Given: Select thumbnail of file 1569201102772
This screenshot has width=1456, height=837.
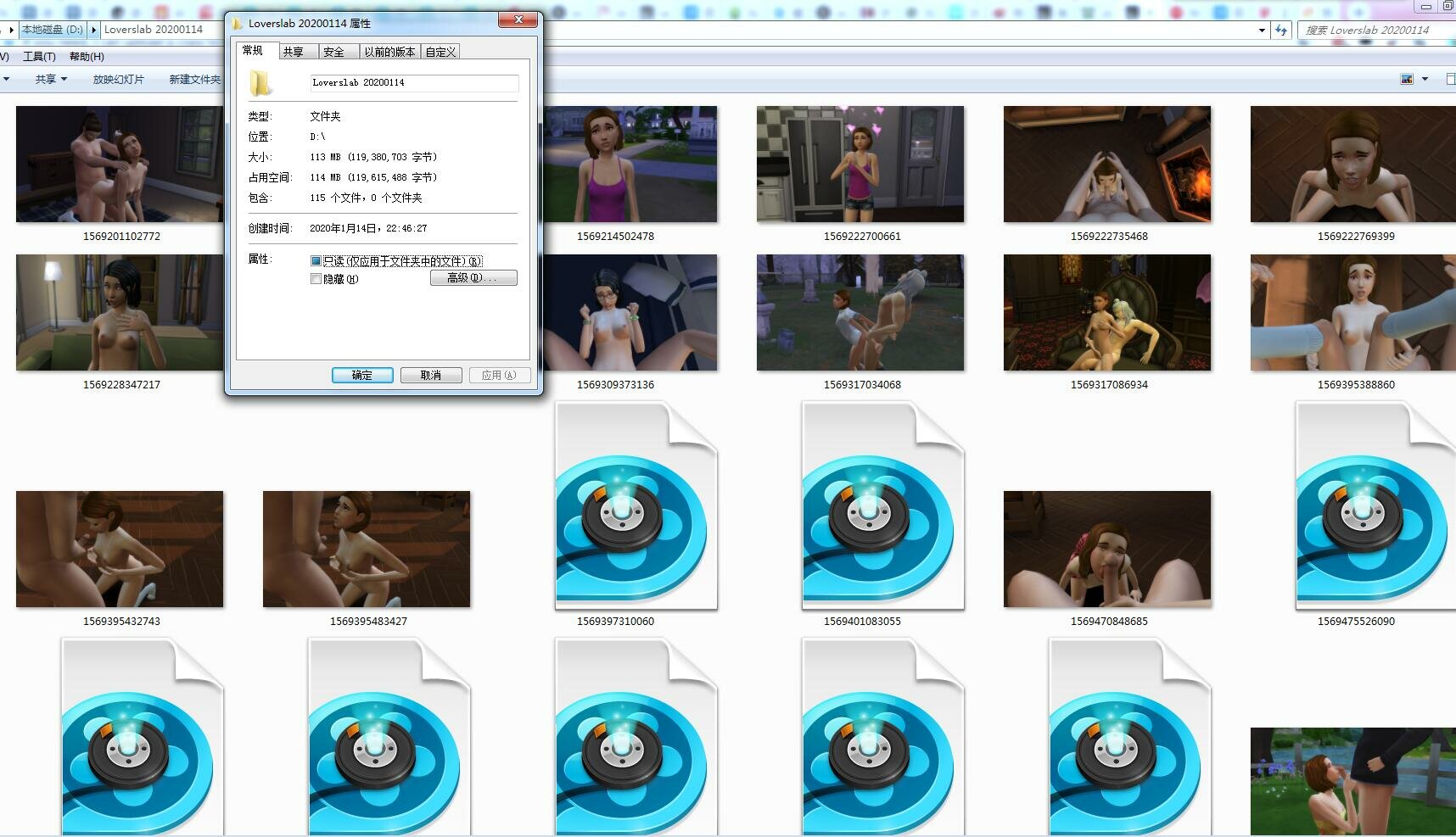Looking at the screenshot, I should [120, 164].
